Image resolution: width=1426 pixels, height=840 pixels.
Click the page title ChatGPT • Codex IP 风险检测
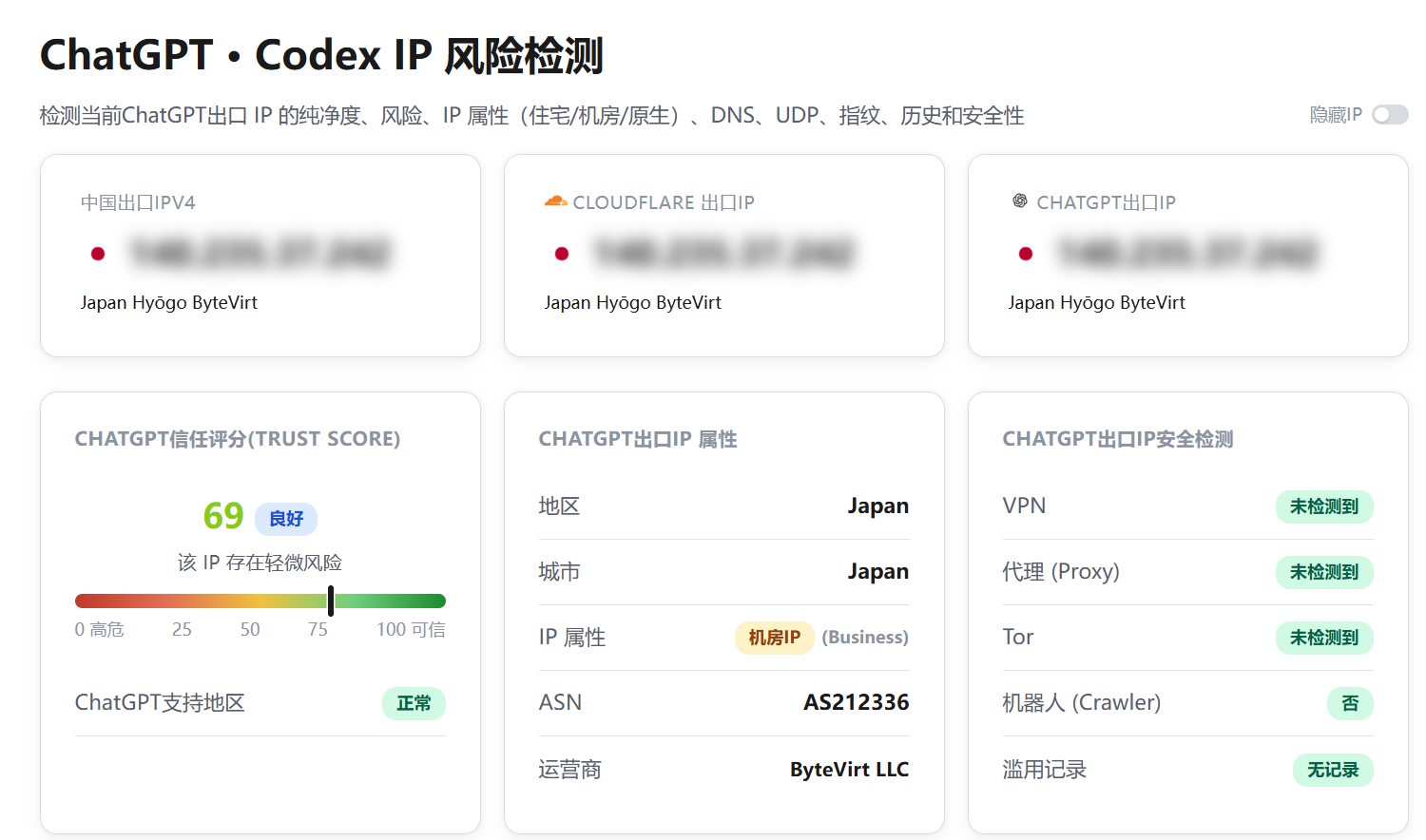click(x=321, y=55)
